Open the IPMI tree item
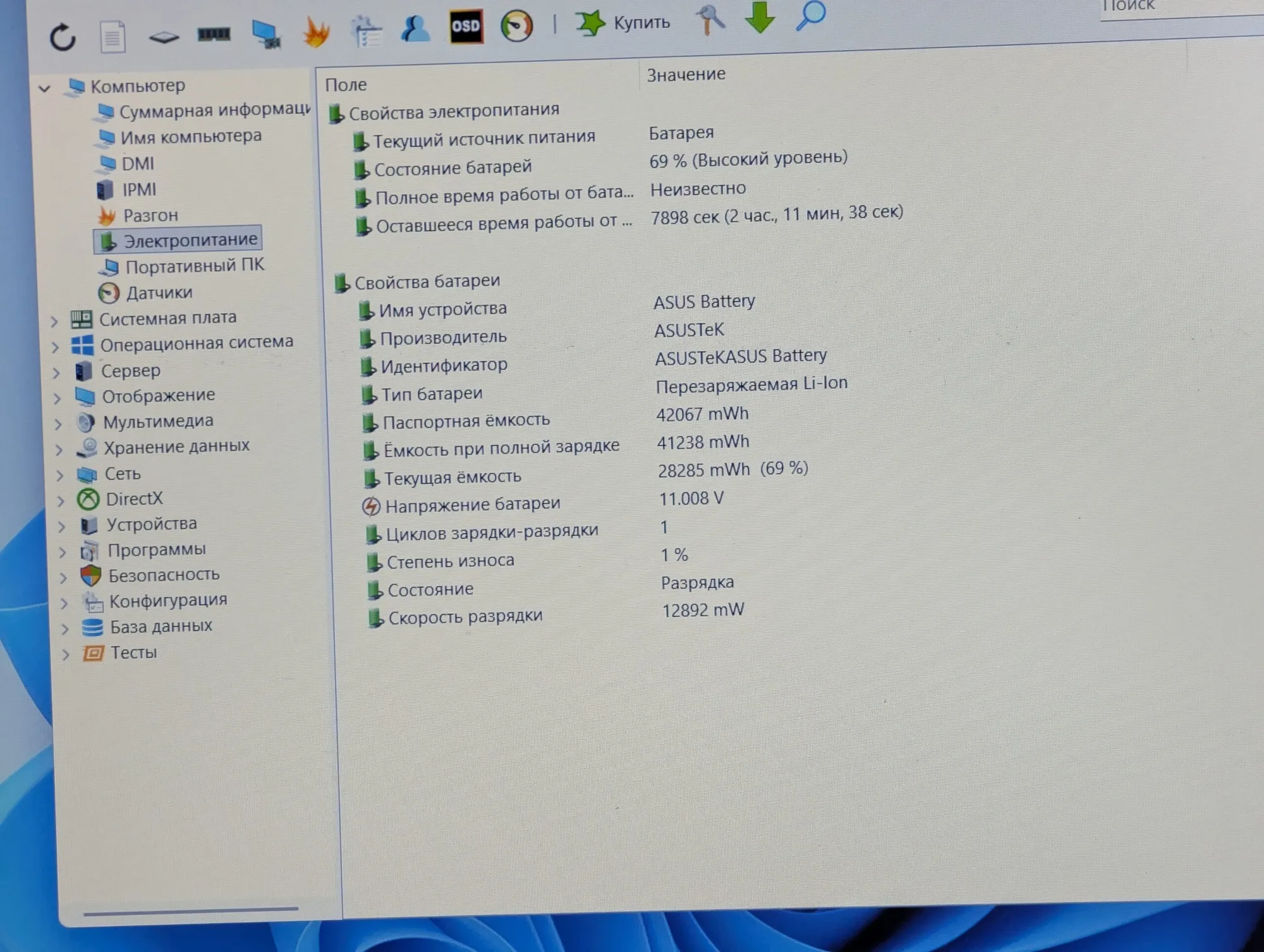 pos(126,189)
